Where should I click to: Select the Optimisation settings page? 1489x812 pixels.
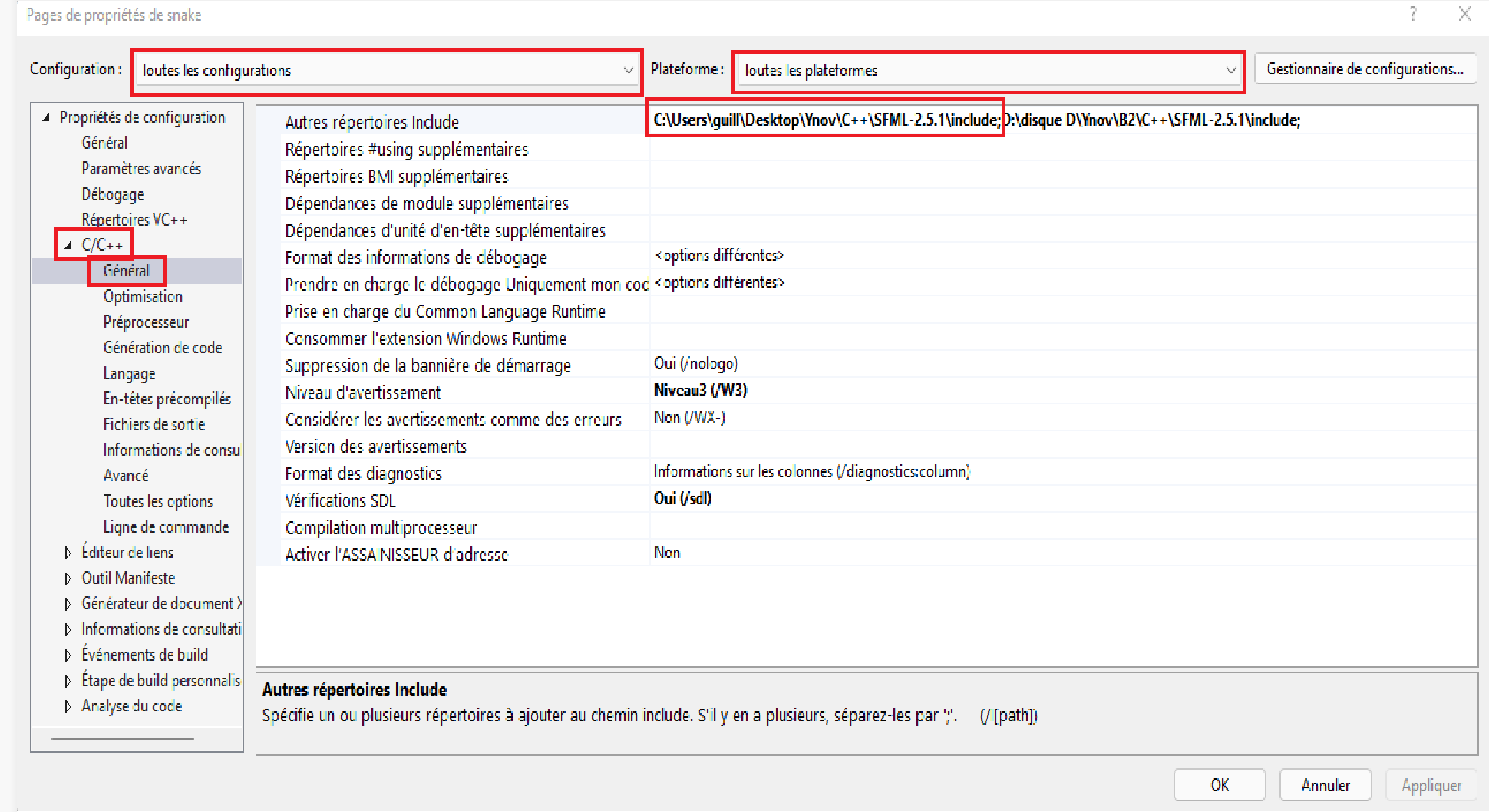click(143, 296)
